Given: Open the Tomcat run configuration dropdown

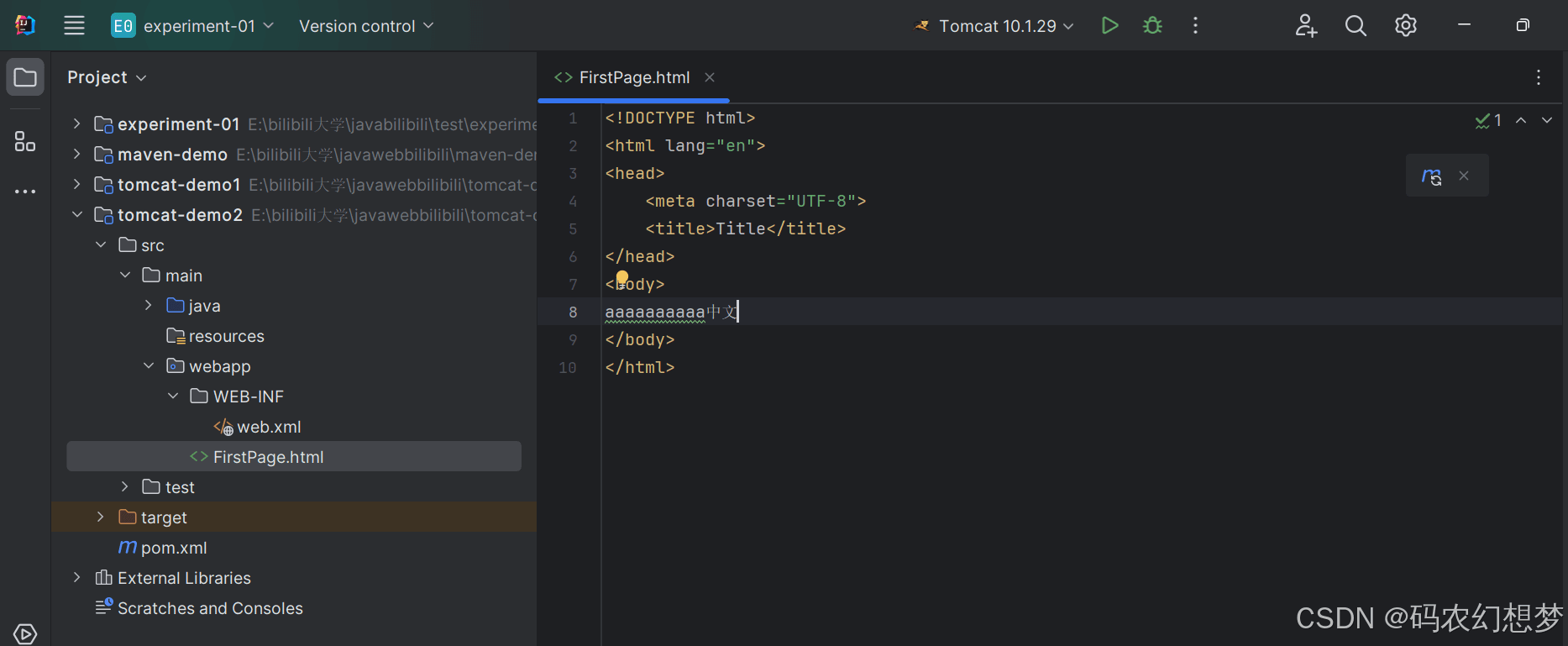Looking at the screenshot, I should click(x=997, y=26).
